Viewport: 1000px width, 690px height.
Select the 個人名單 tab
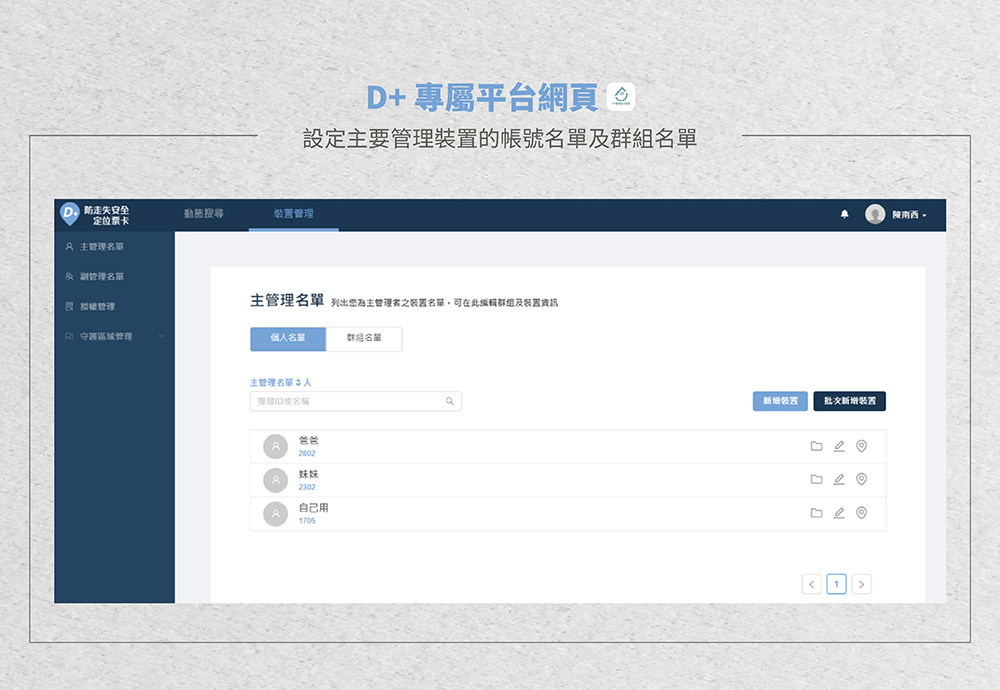tap(288, 339)
